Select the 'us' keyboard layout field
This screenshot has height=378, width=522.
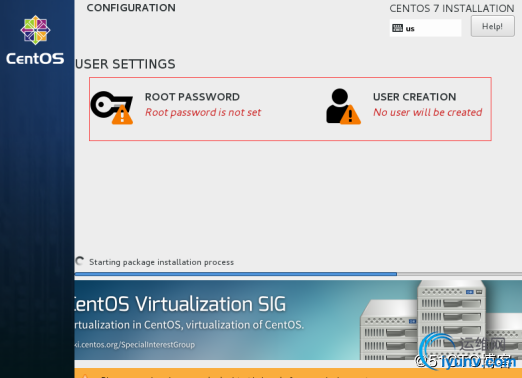[425, 28]
